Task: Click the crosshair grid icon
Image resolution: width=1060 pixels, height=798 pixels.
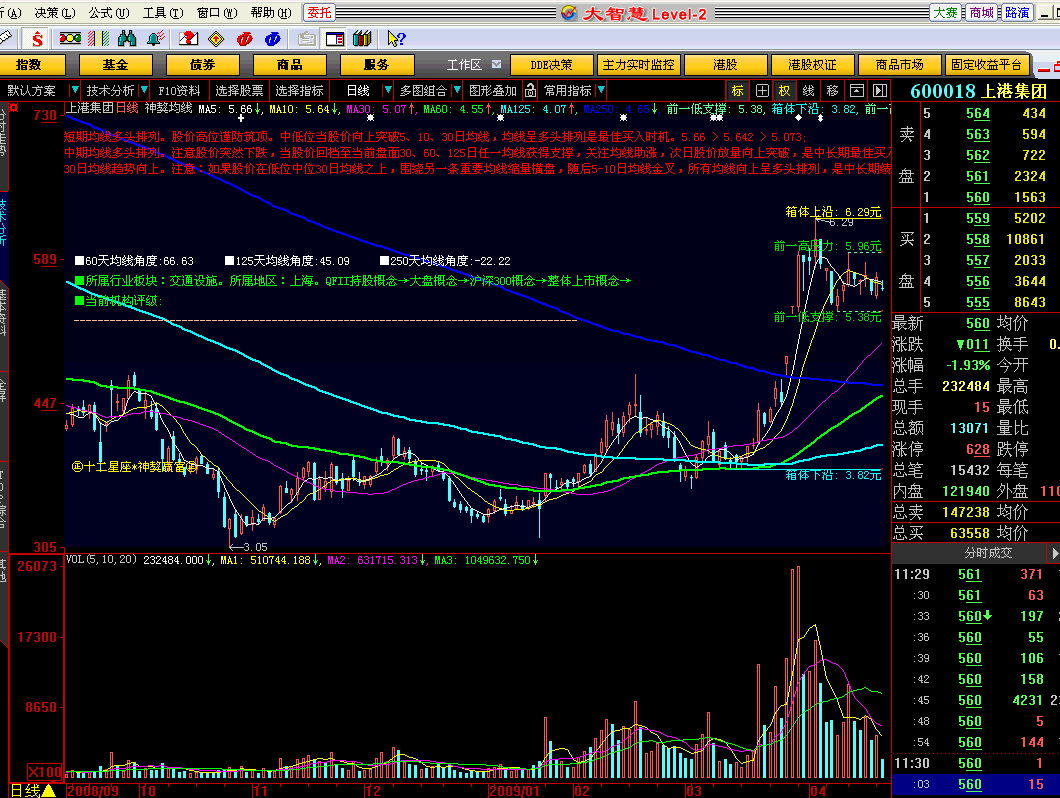Action: click(762, 91)
